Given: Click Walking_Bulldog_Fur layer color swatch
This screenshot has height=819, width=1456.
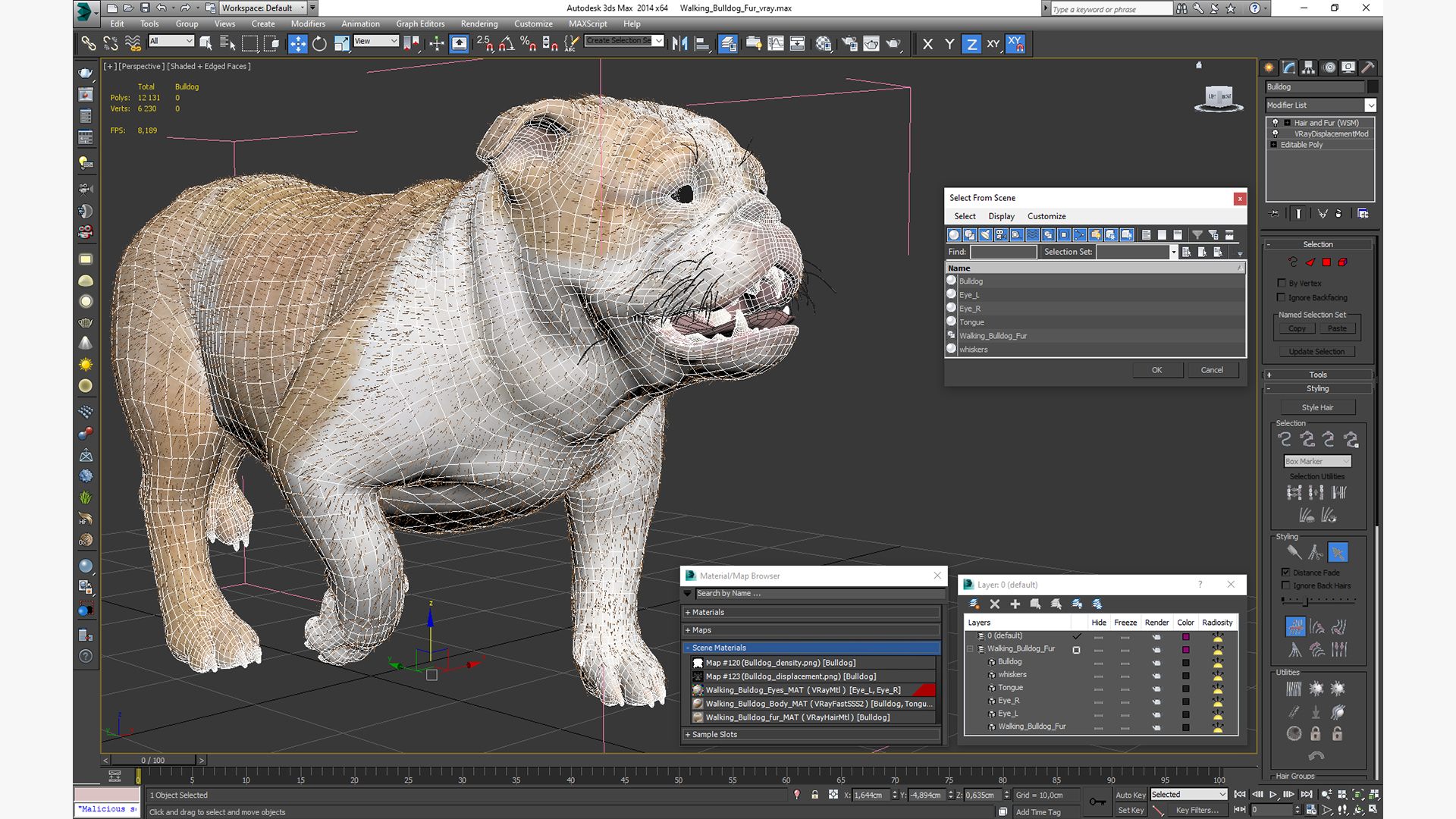Looking at the screenshot, I should click(1185, 650).
